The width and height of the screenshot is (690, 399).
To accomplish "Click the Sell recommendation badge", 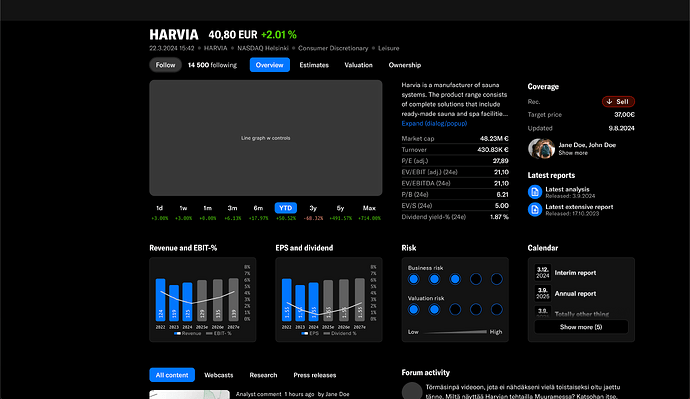I will click(x=618, y=102).
